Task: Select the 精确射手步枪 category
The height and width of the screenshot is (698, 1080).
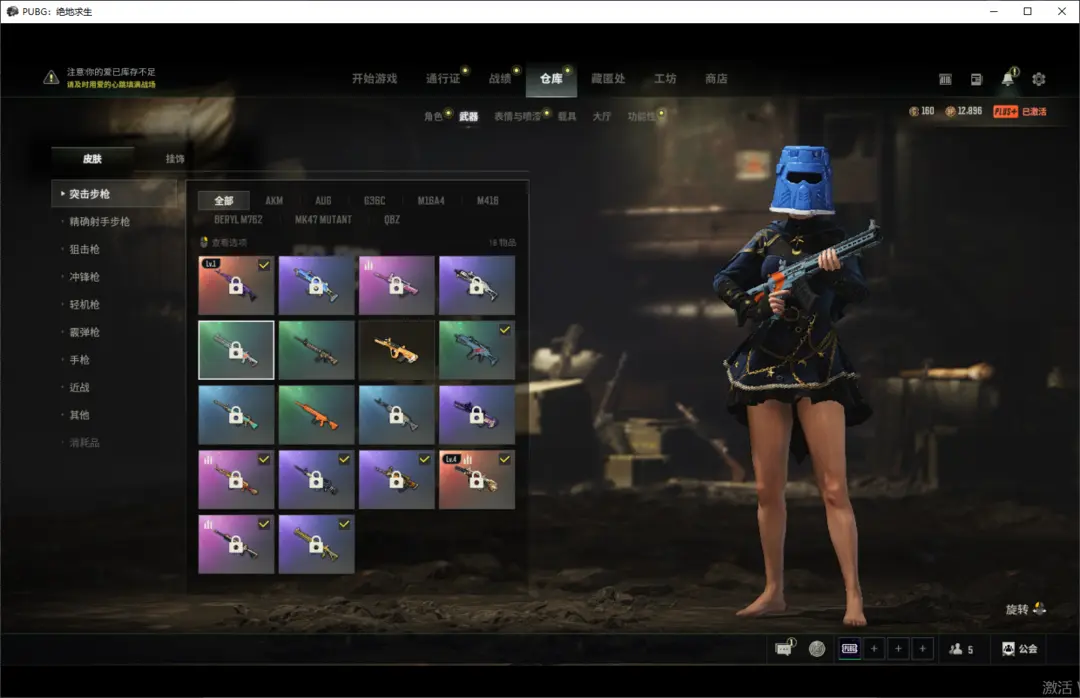Action: coord(99,222)
